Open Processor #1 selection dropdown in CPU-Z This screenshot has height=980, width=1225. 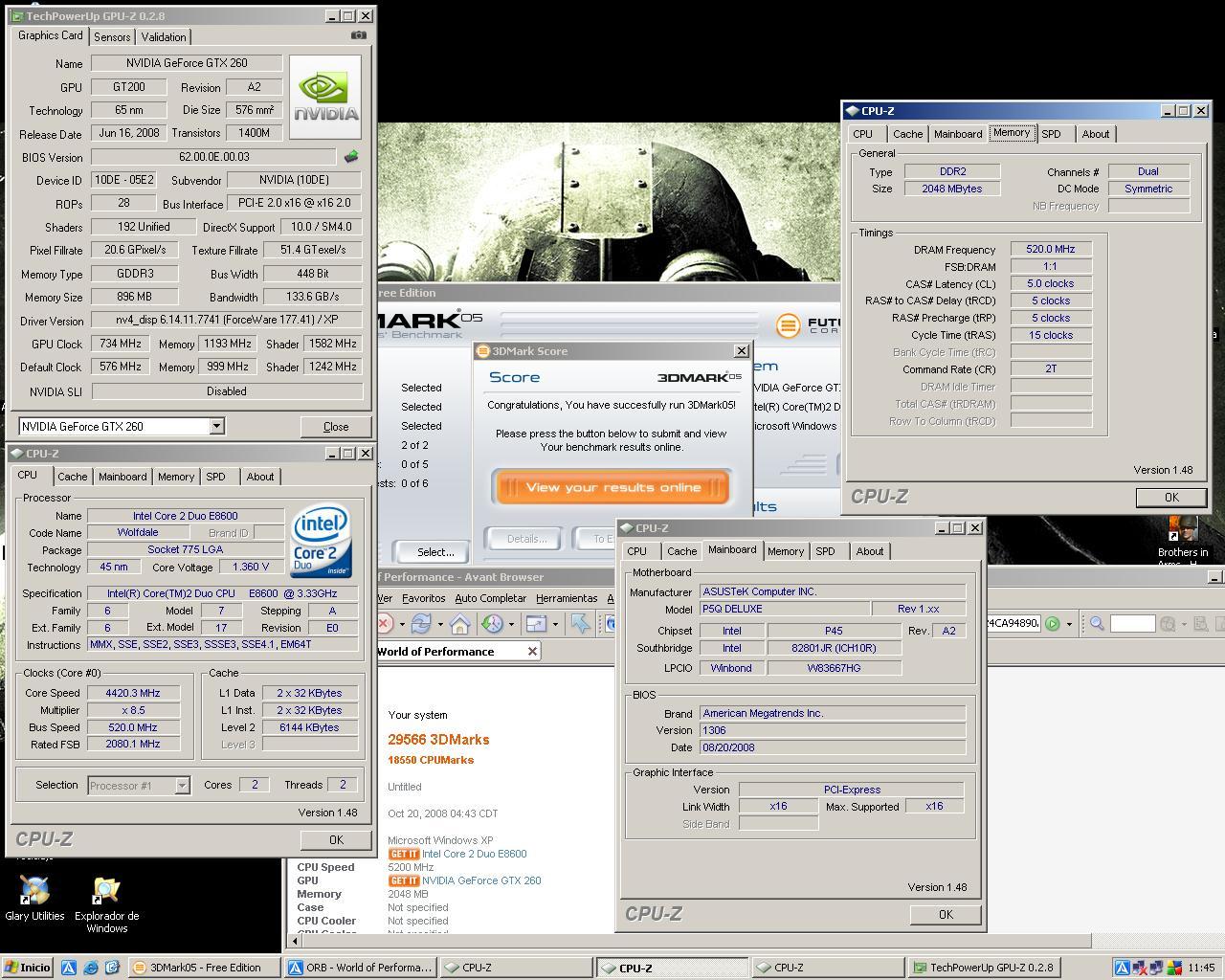tap(182, 786)
